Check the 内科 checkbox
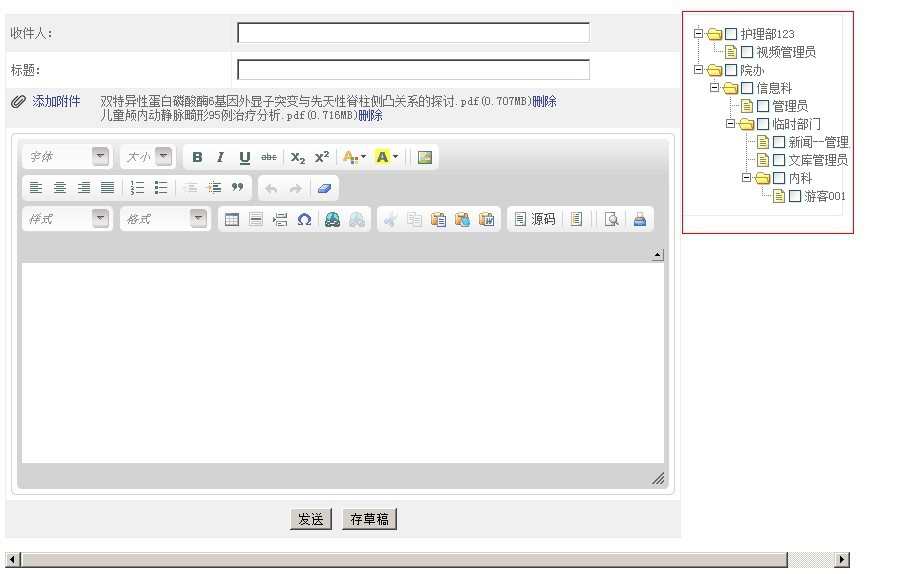This screenshot has height=574, width=904. 779,178
